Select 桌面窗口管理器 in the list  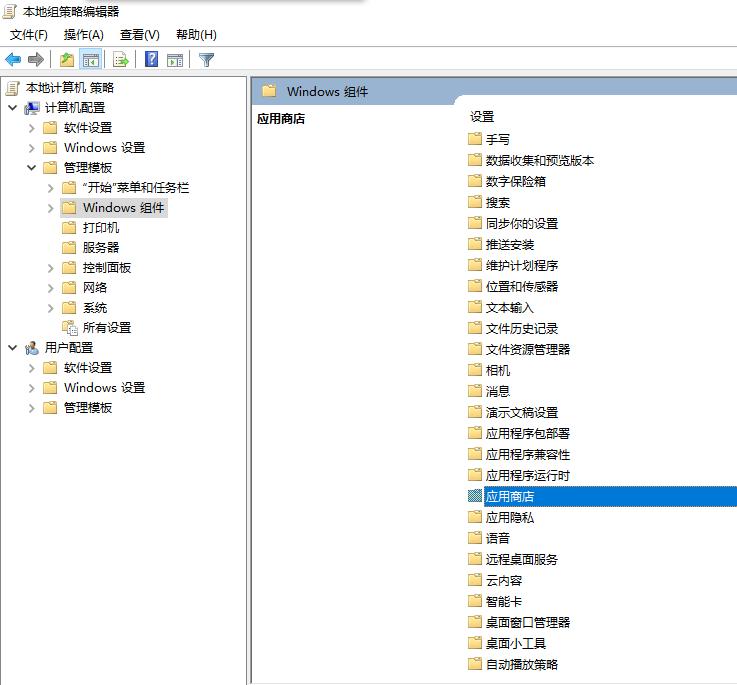(528, 622)
